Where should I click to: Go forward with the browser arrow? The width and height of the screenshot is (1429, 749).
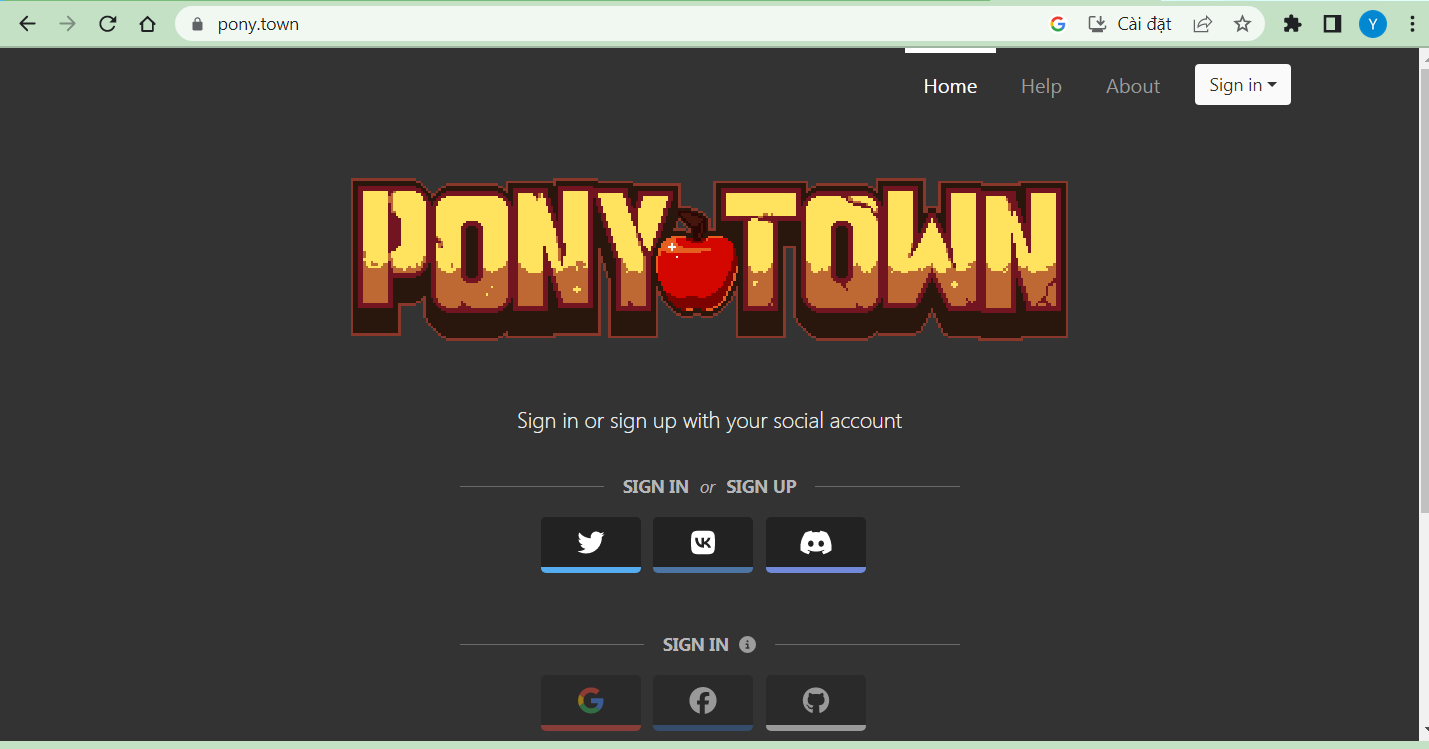tap(68, 24)
